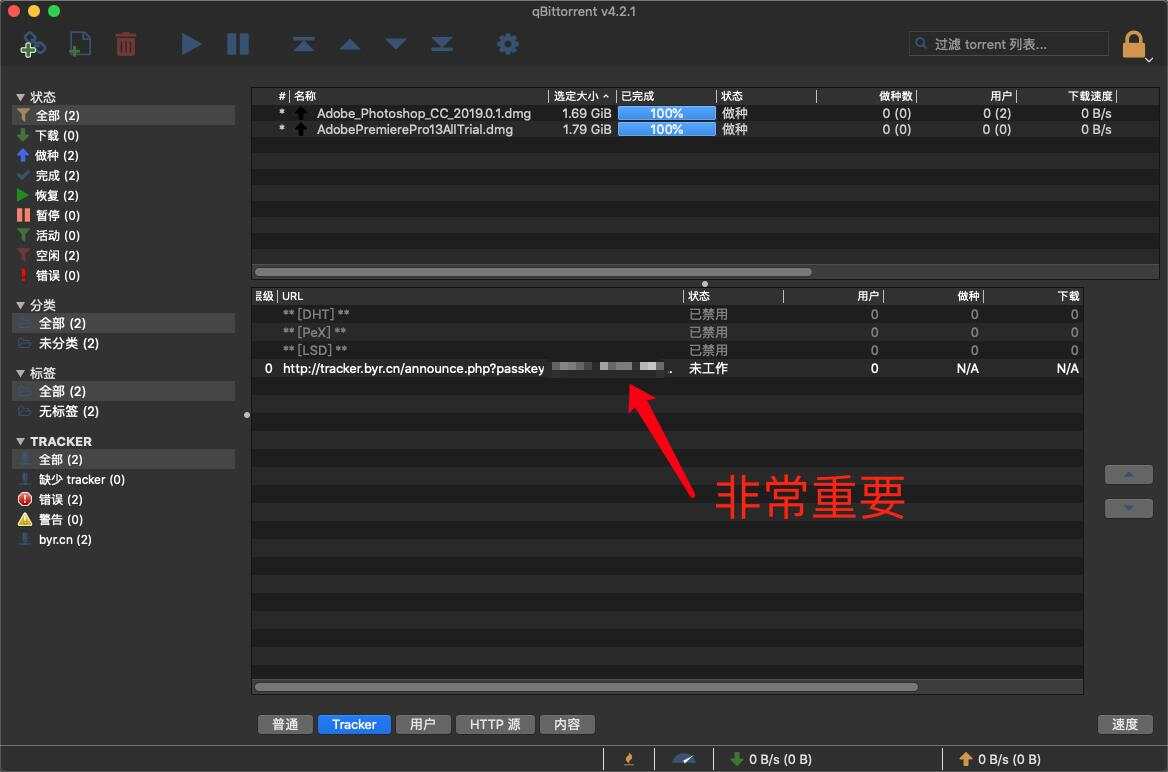Move torrent to top of queue
This screenshot has height=772, width=1168.
pyautogui.click(x=304, y=44)
